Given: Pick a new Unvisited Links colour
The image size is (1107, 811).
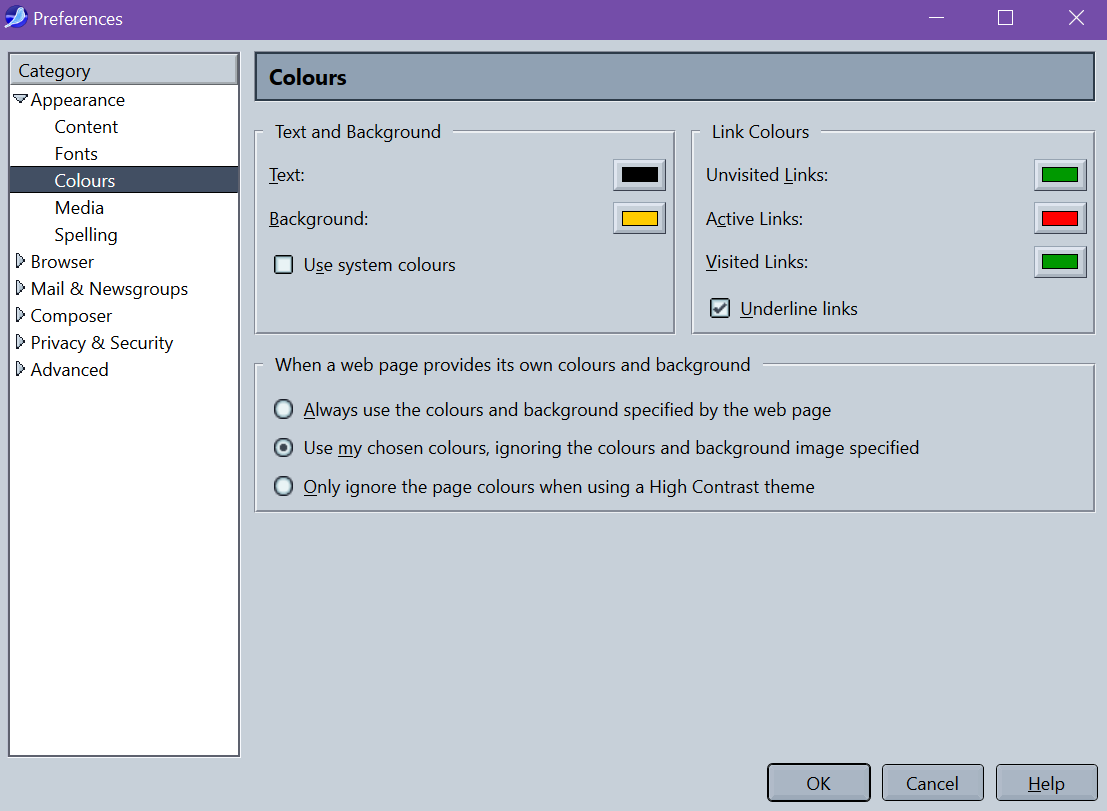Looking at the screenshot, I should click(1060, 175).
